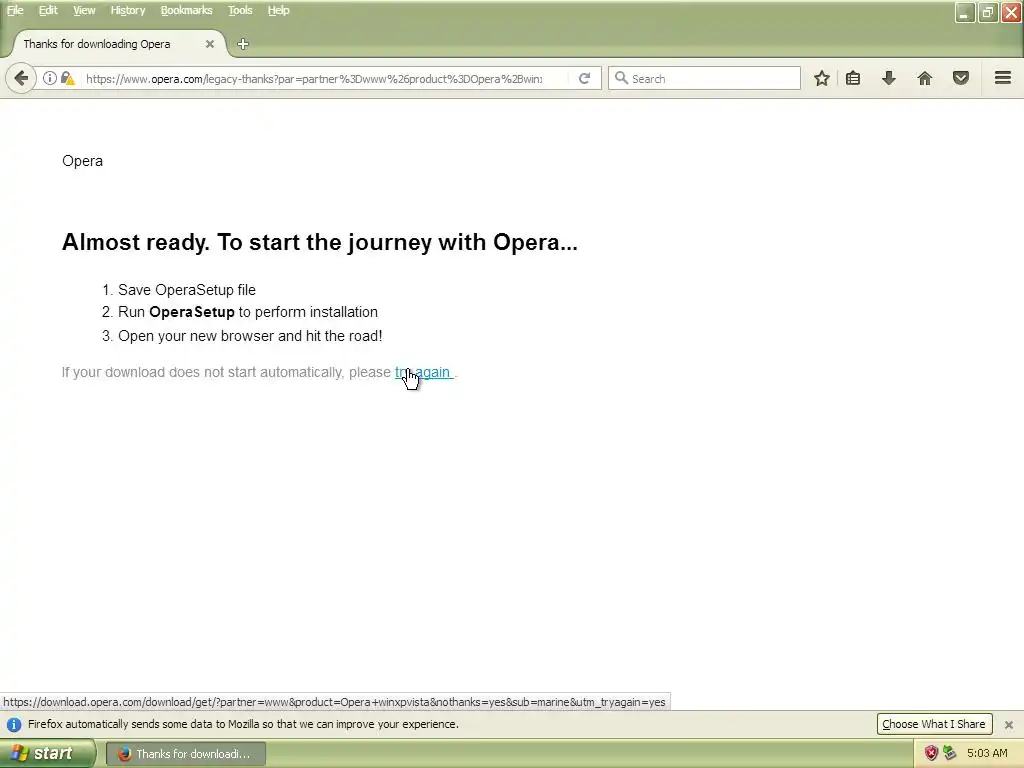Click the network tray icon
This screenshot has height=768, width=1024.
pos(950,754)
